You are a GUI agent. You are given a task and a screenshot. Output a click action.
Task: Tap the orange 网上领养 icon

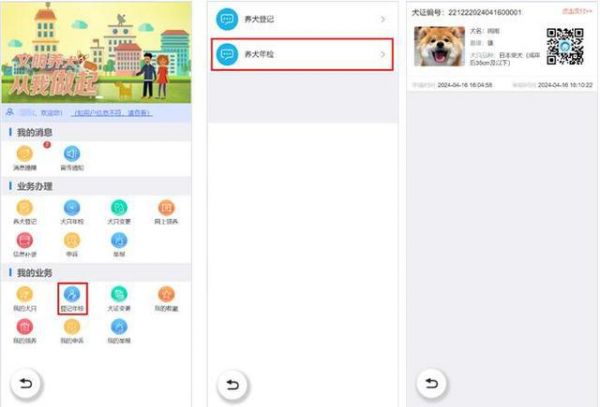(166, 208)
